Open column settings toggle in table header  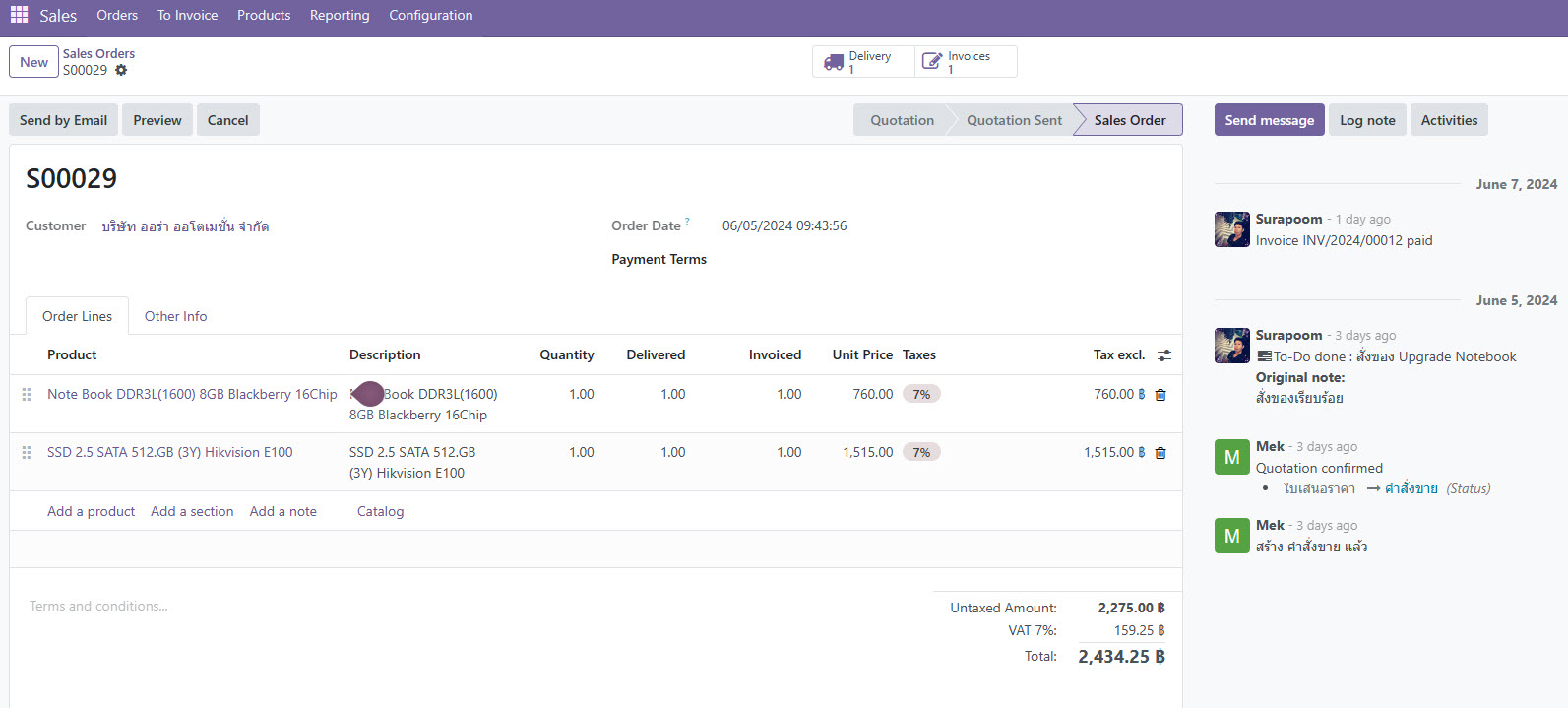[1164, 355]
